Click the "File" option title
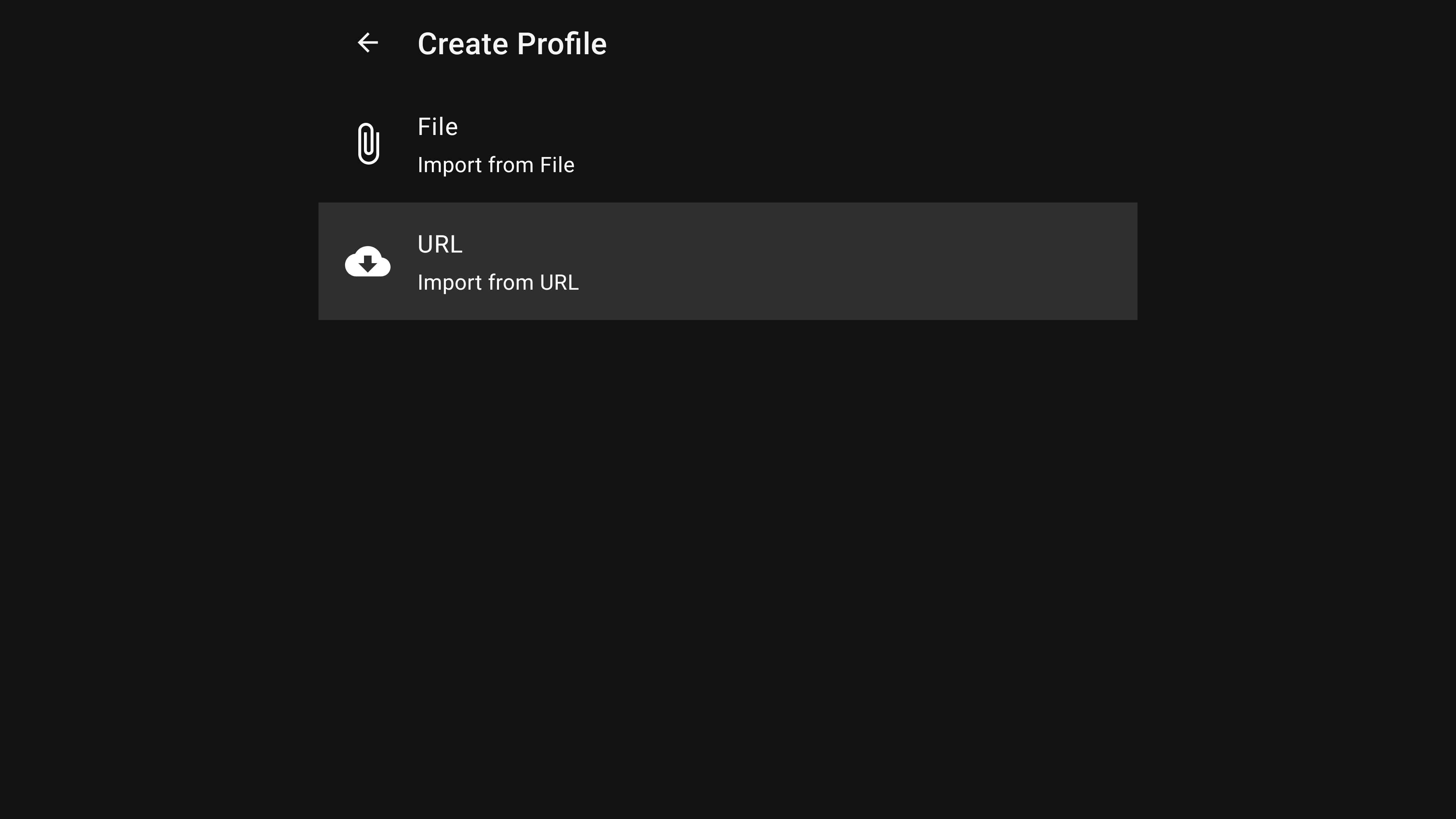Viewport: 1456px width, 819px height. (438, 127)
